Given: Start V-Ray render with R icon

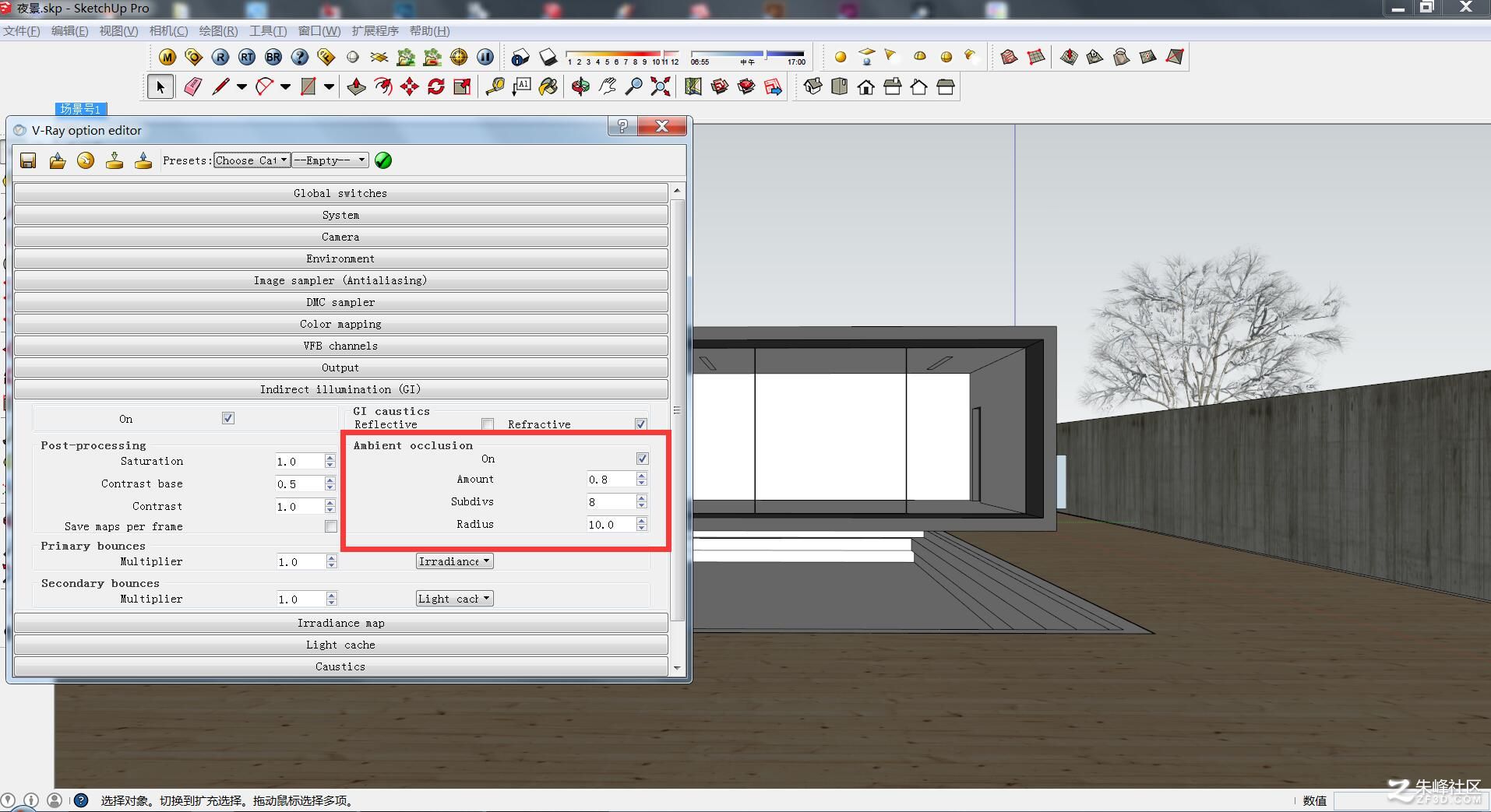Looking at the screenshot, I should pyautogui.click(x=220, y=57).
